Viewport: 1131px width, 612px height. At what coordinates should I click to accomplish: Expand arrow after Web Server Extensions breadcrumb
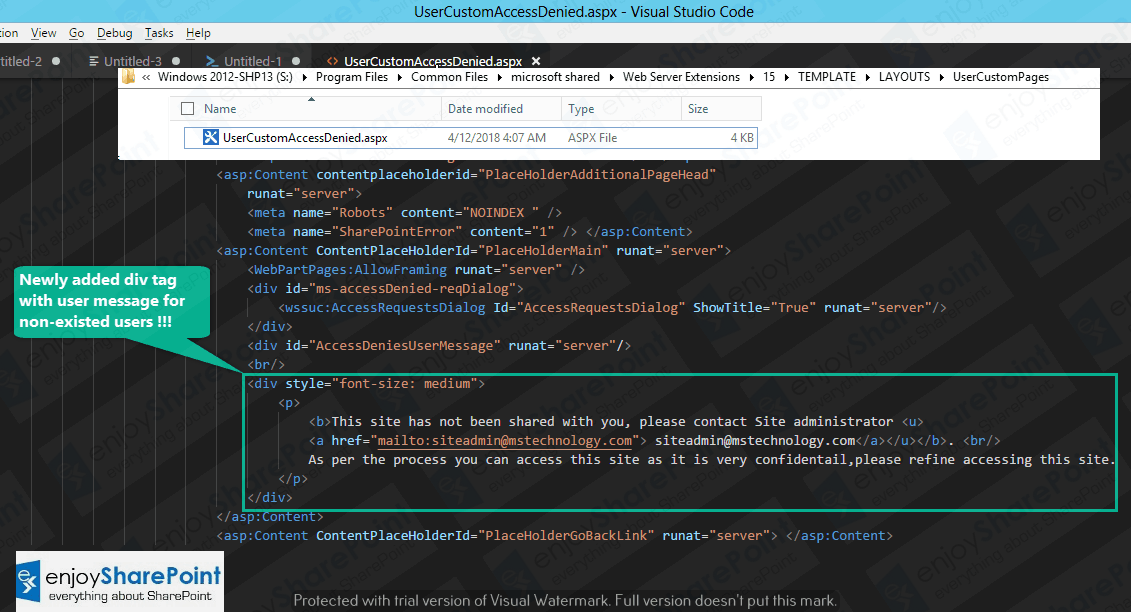coord(752,76)
